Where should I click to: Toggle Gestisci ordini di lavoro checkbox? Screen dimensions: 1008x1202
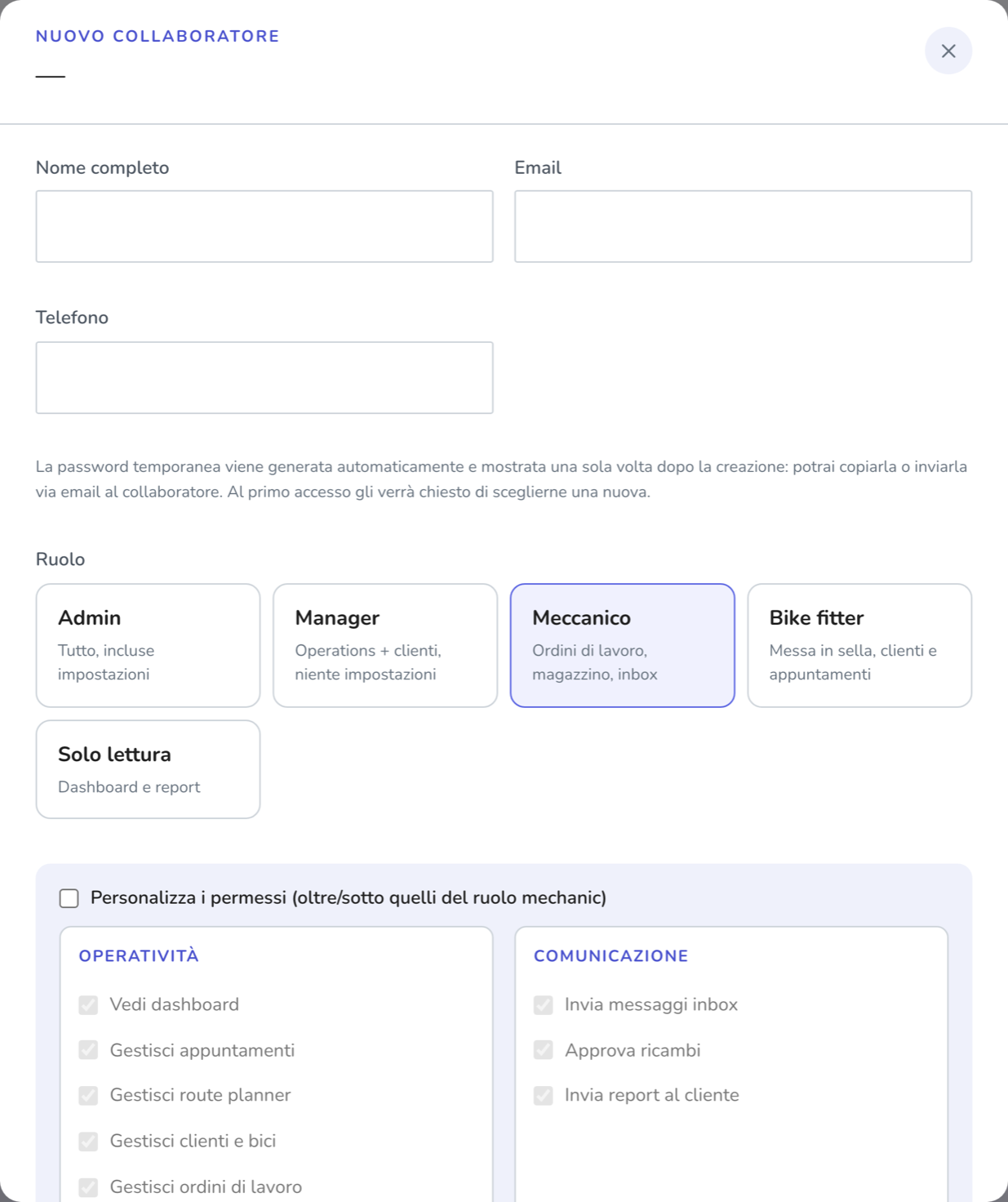point(88,1186)
